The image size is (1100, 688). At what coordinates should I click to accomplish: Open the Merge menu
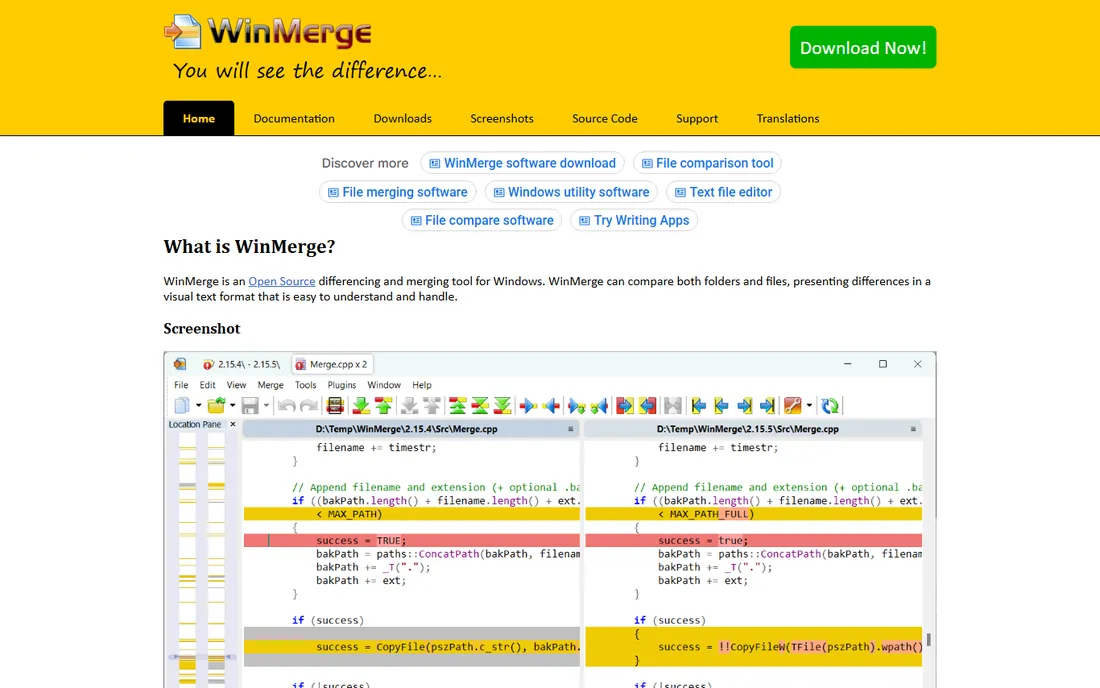coord(270,385)
